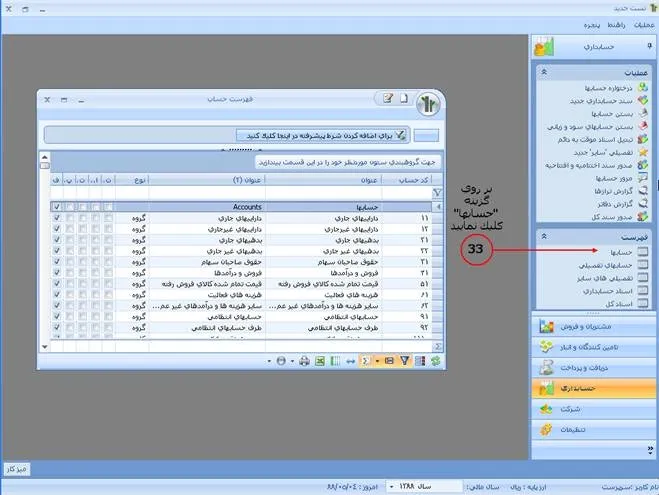Expand sidebar overflow chevron at bottom

(x=651, y=450)
